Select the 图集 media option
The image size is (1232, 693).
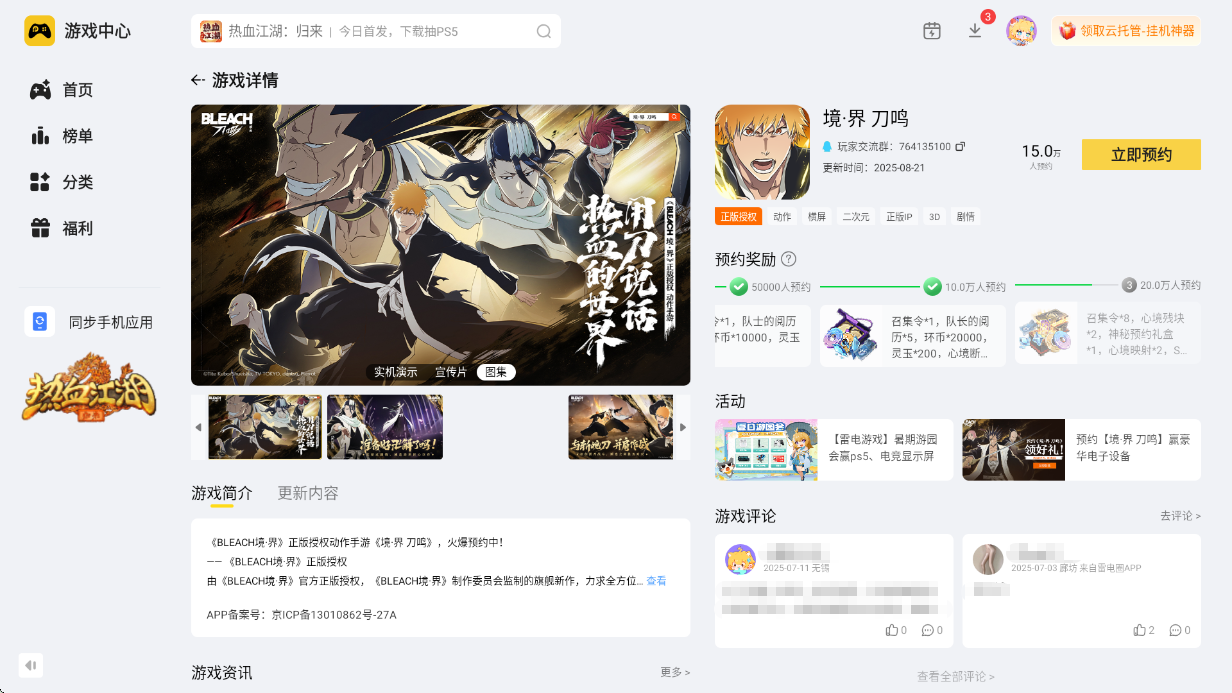496,372
